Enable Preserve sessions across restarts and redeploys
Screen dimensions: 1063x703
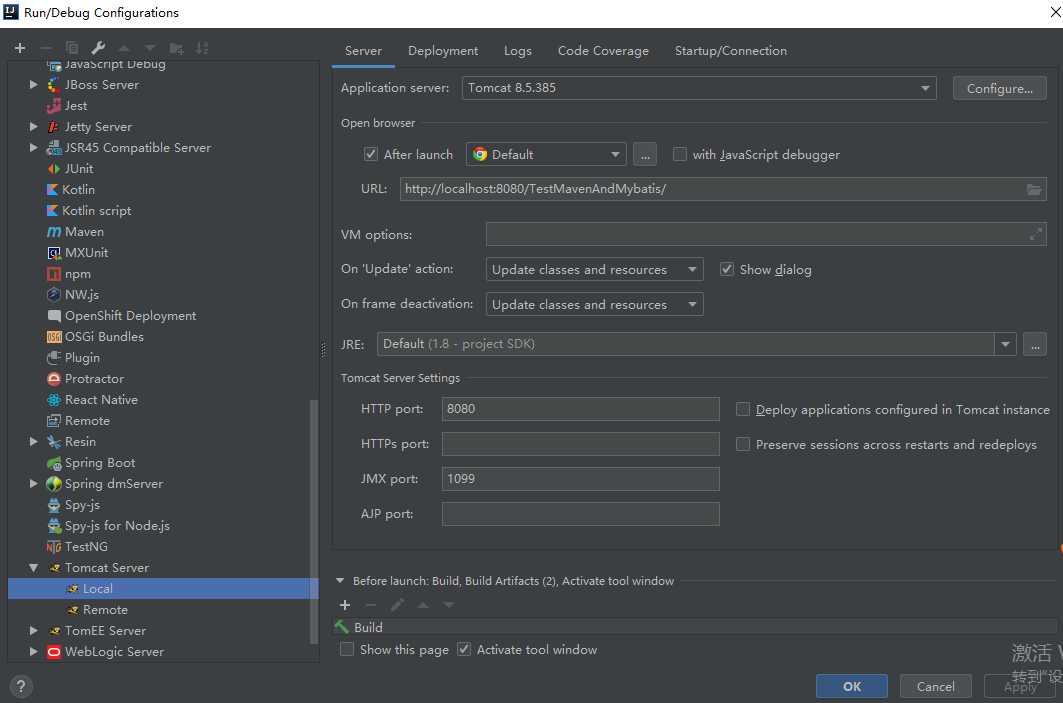click(x=743, y=444)
